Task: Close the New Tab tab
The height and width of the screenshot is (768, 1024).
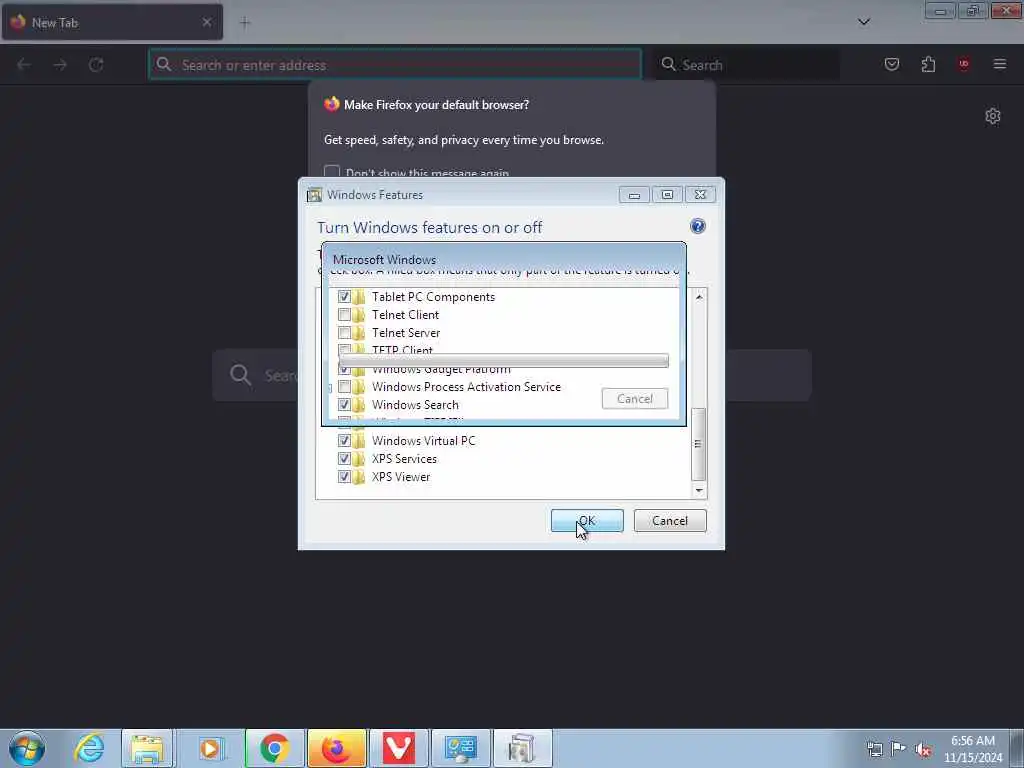Action: [x=207, y=22]
